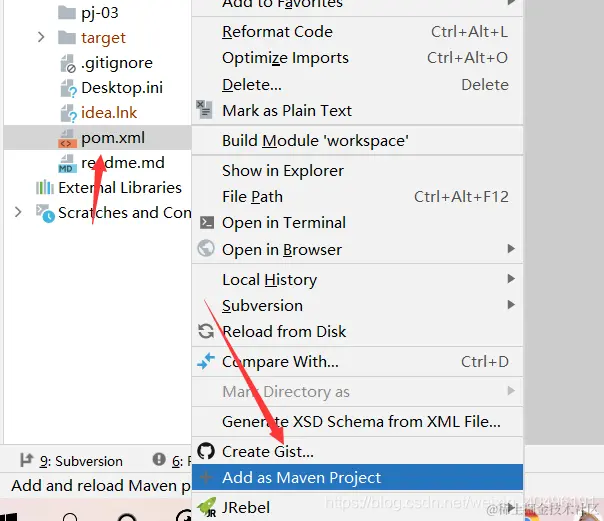The height and width of the screenshot is (521, 604).
Task: Select Delete... menu entry
Action: (357, 85)
